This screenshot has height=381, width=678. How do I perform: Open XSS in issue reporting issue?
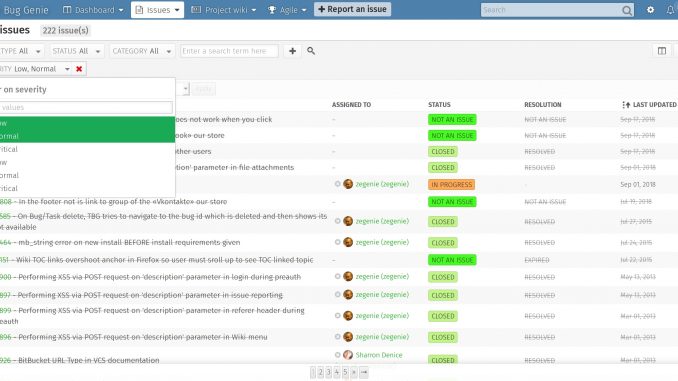pos(141,295)
